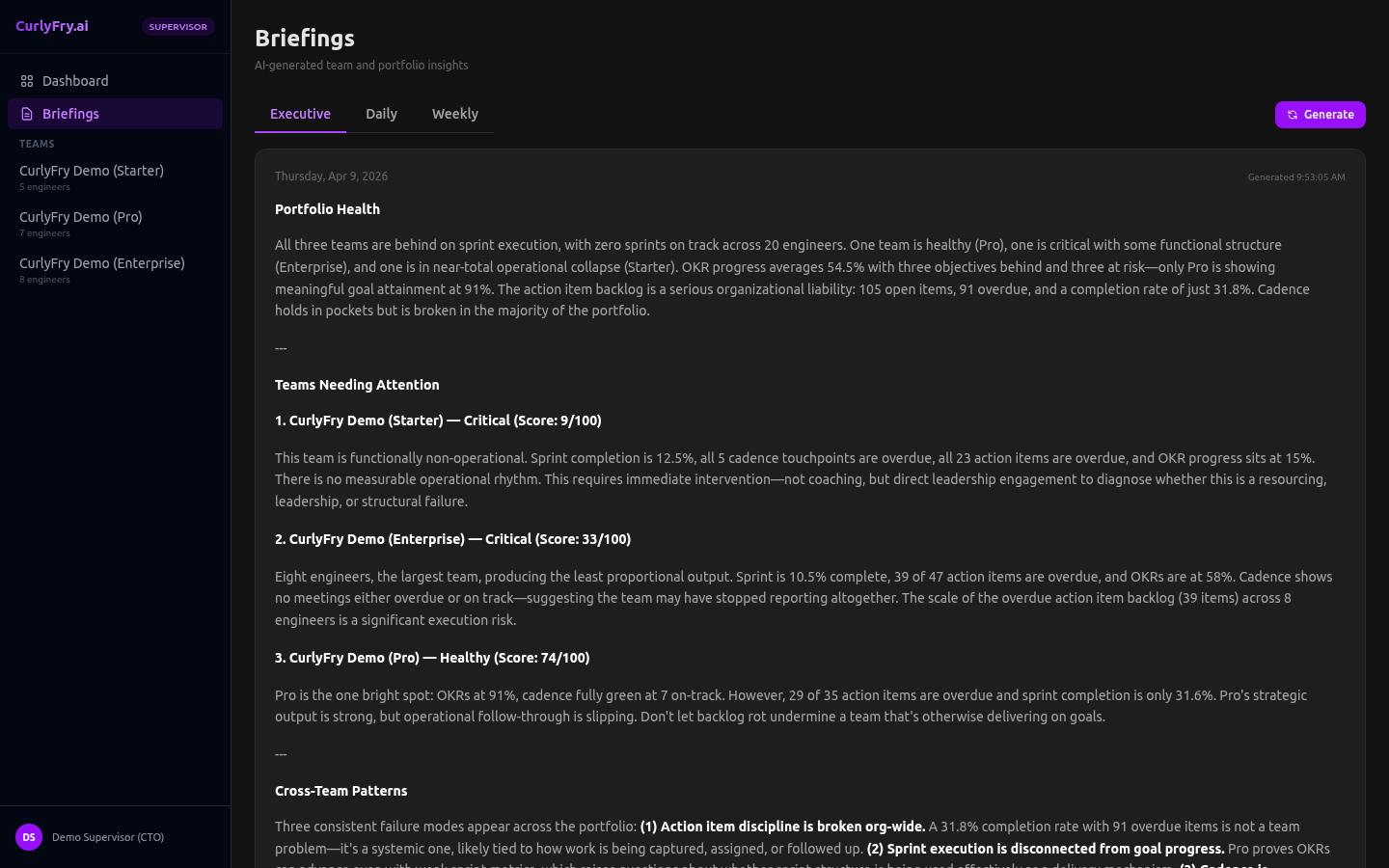Screen dimensions: 1389x868
Task: Click the Teams Needing Attention heading
Action: click(x=357, y=385)
